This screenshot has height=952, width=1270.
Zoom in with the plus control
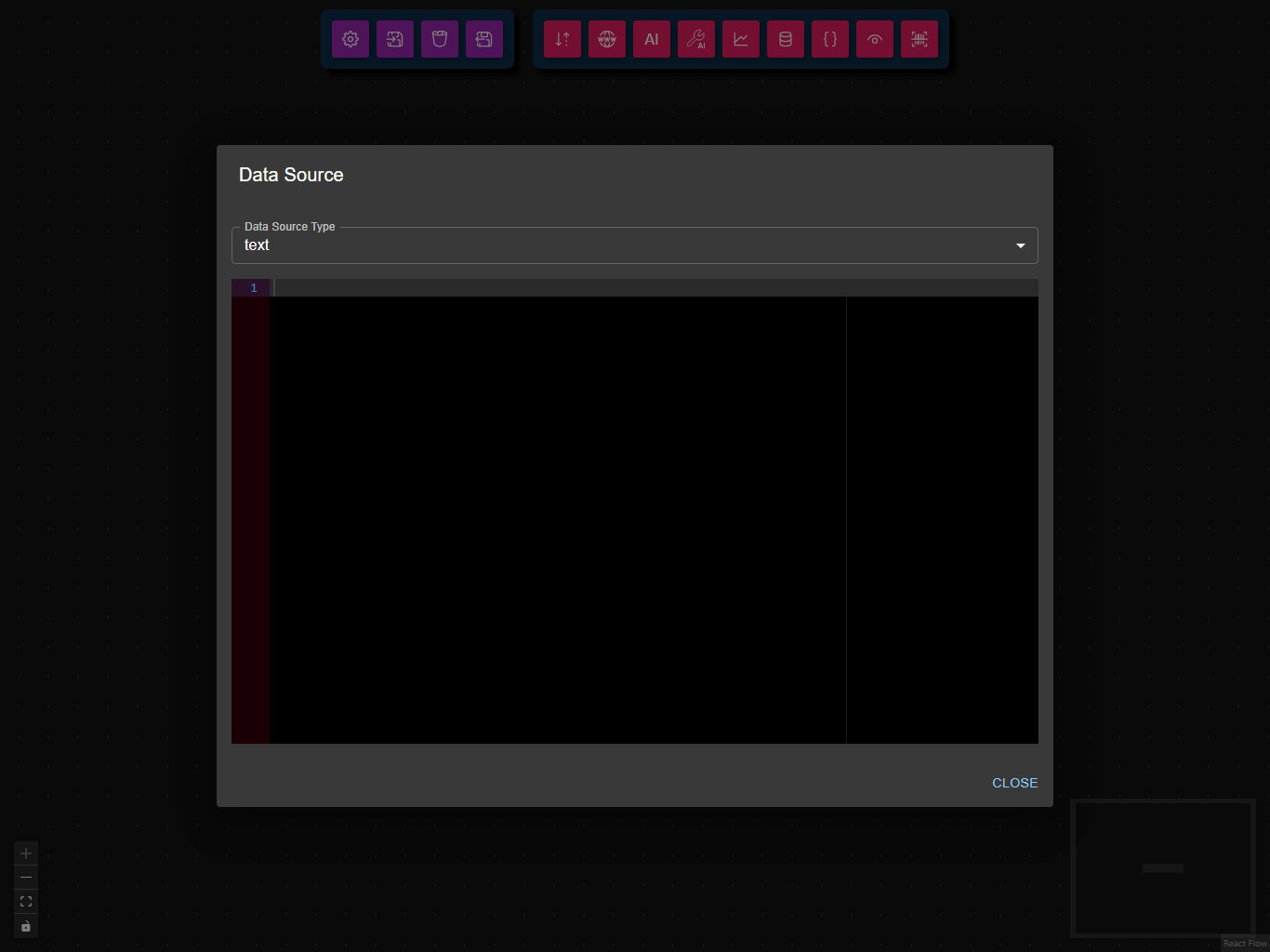[x=26, y=853]
